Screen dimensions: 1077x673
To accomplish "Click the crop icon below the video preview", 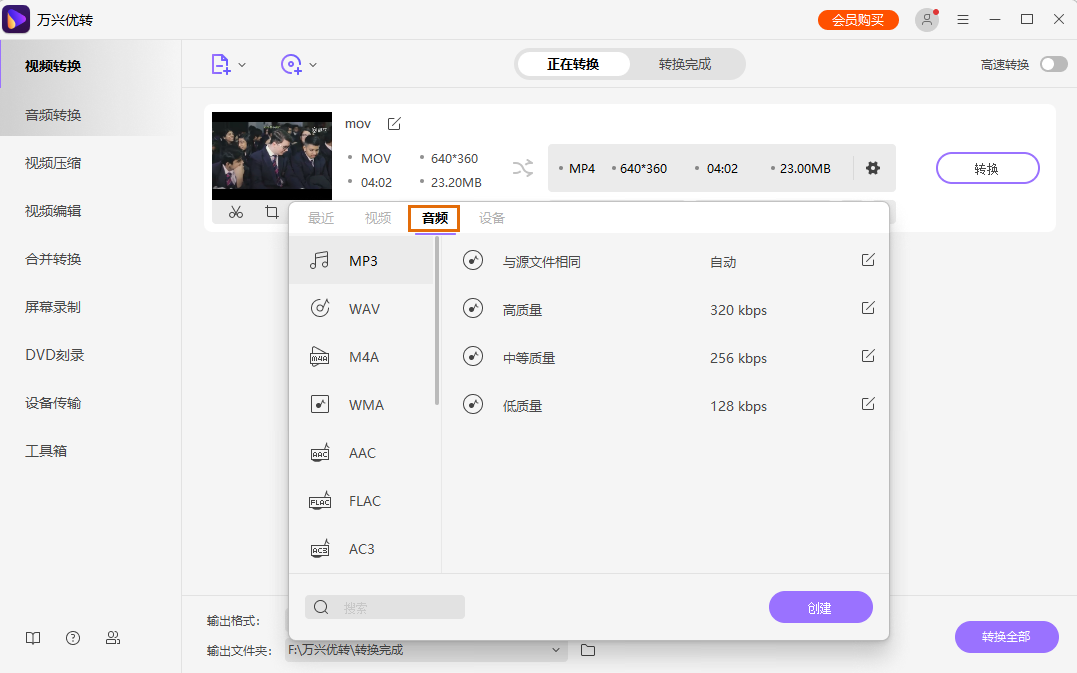I will coord(271,213).
